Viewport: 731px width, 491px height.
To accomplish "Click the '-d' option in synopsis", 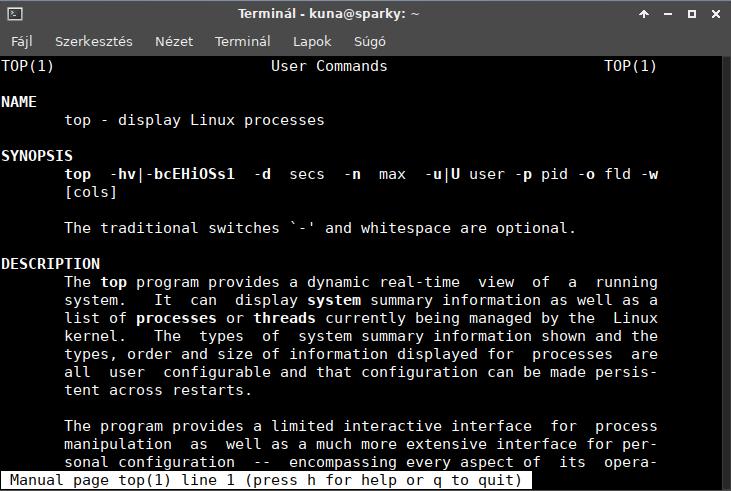I will click(x=262, y=174).
